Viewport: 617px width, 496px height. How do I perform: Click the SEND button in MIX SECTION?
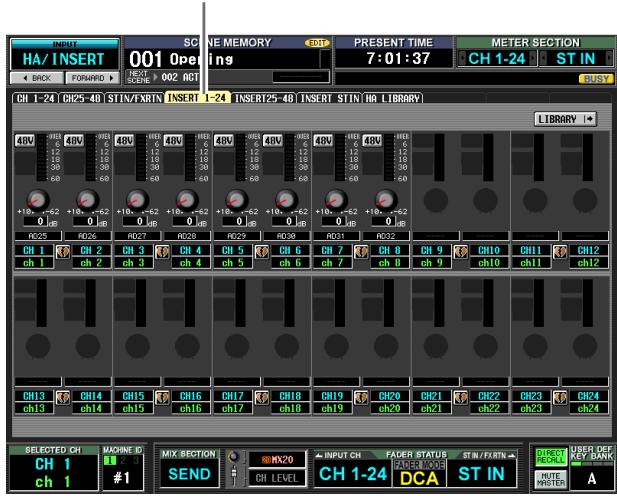pyautogui.click(x=190, y=474)
